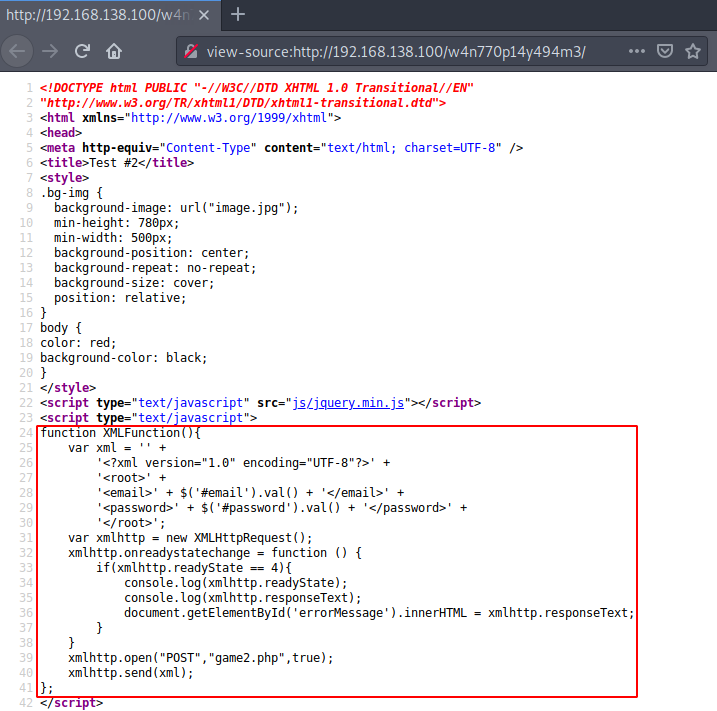The width and height of the screenshot is (717, 711).
Task: Click the '<password>' concatenation line
Action: point(282,508)
